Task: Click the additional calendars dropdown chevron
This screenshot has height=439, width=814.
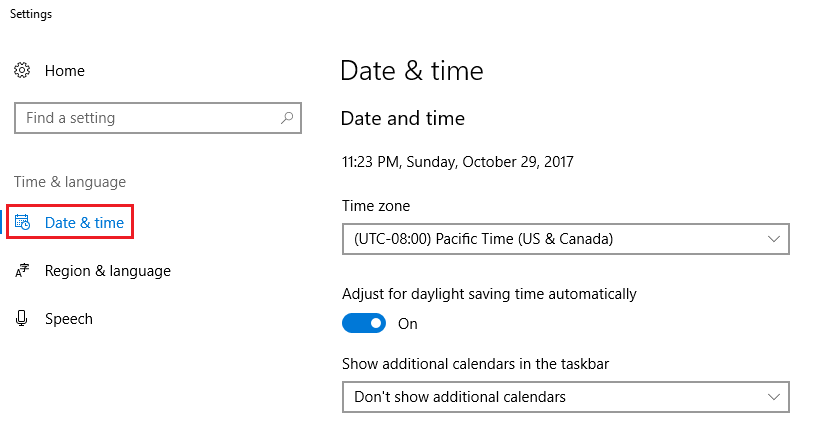Action: click(x=774, y=397)
